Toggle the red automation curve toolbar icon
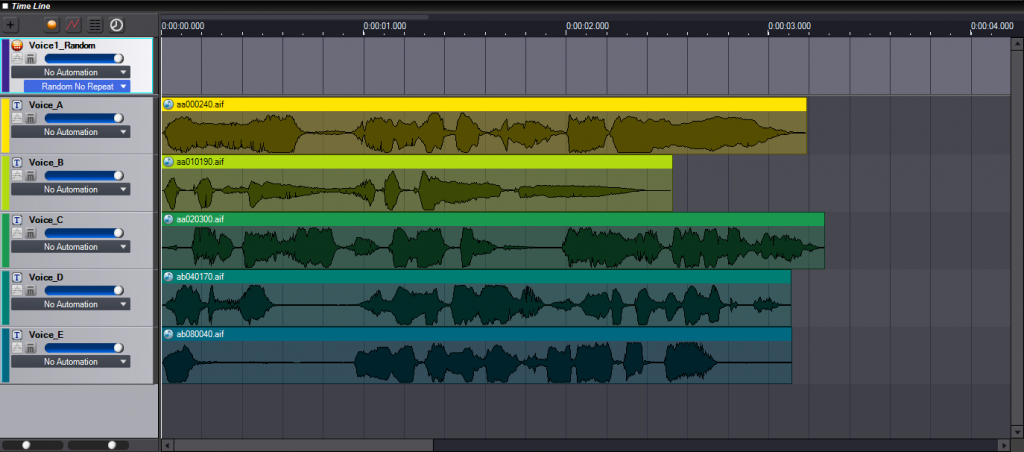The height and width of the screenshot is (452, 1024). [x=73, y=25]
